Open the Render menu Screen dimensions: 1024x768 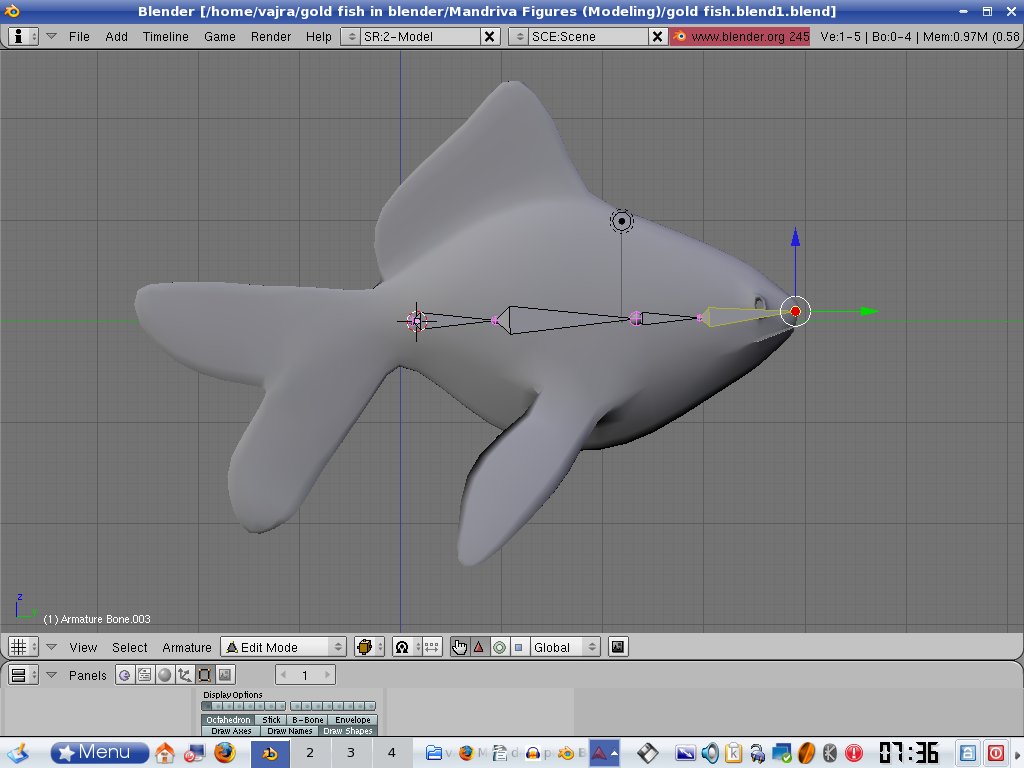[271, 36]
